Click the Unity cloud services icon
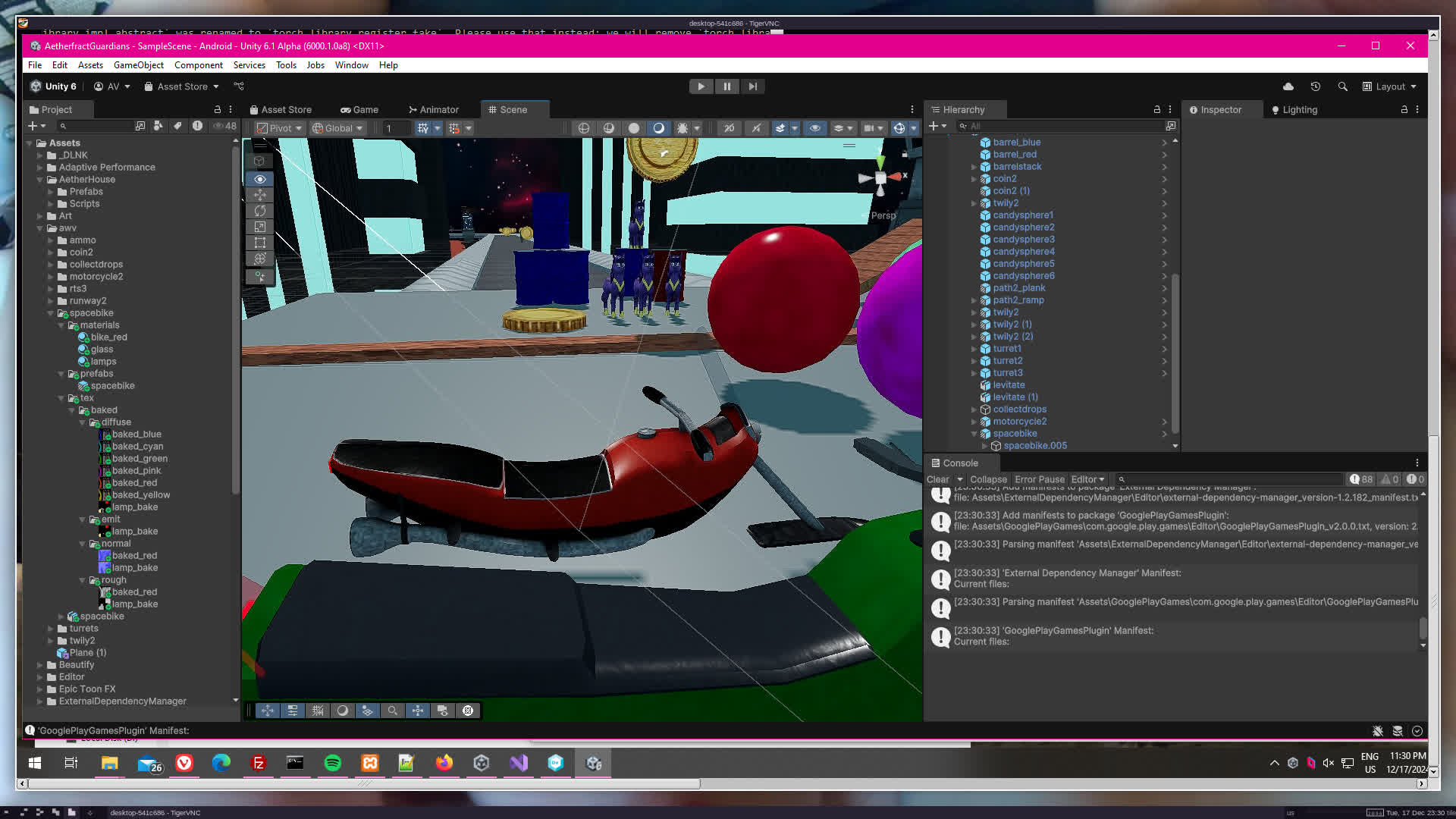The height and width of the screenshot is (819, 1456). 1288,86
